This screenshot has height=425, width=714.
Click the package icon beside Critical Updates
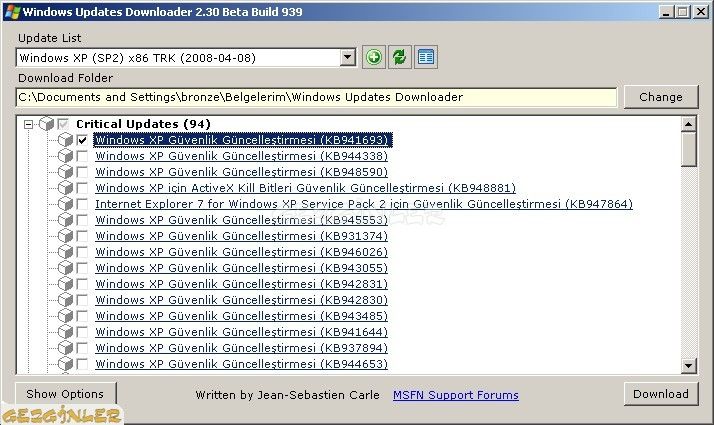[46, 123]
